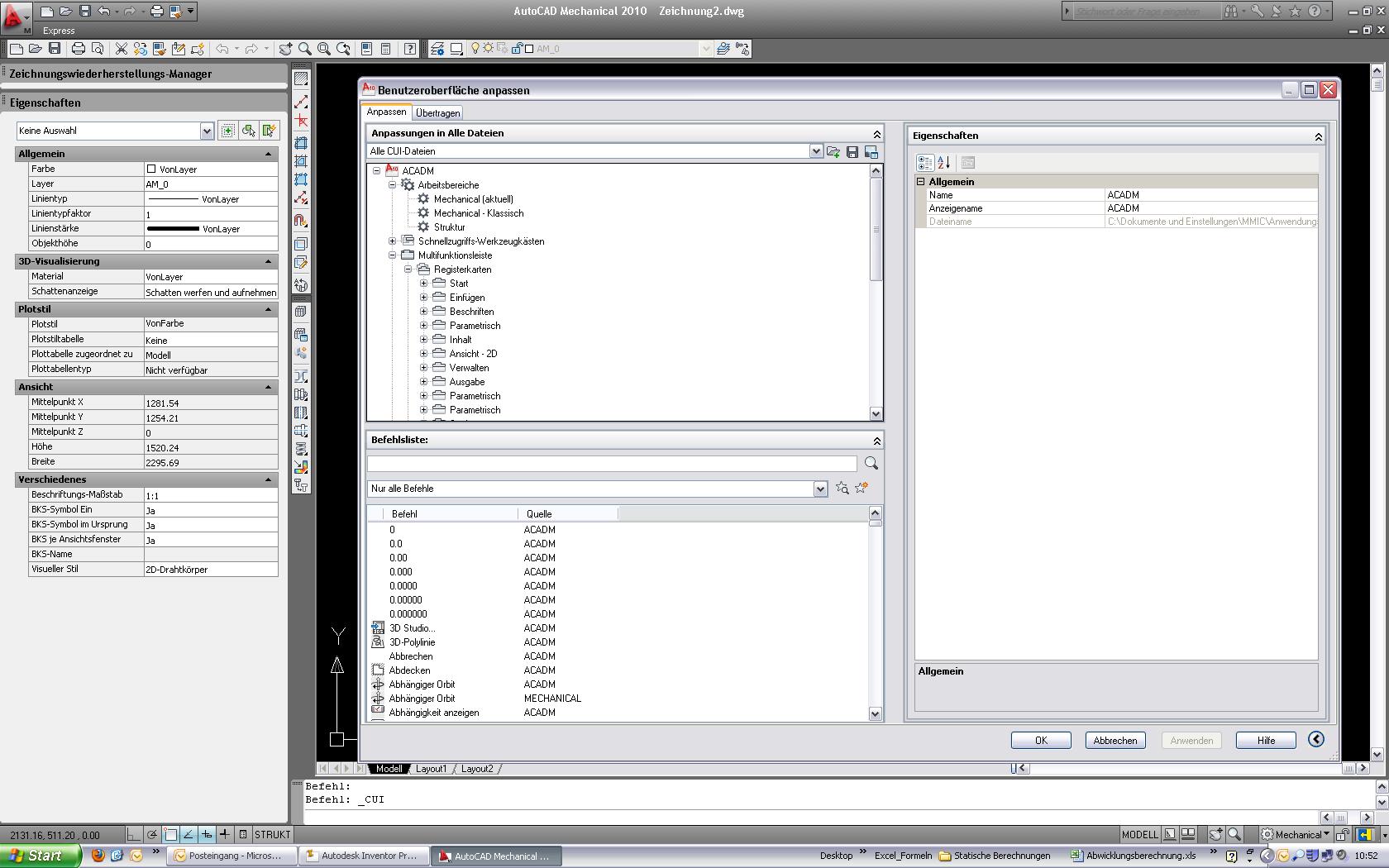Toggle the layer lock padlock icon

pyautogui.click(x=517, y=49)
